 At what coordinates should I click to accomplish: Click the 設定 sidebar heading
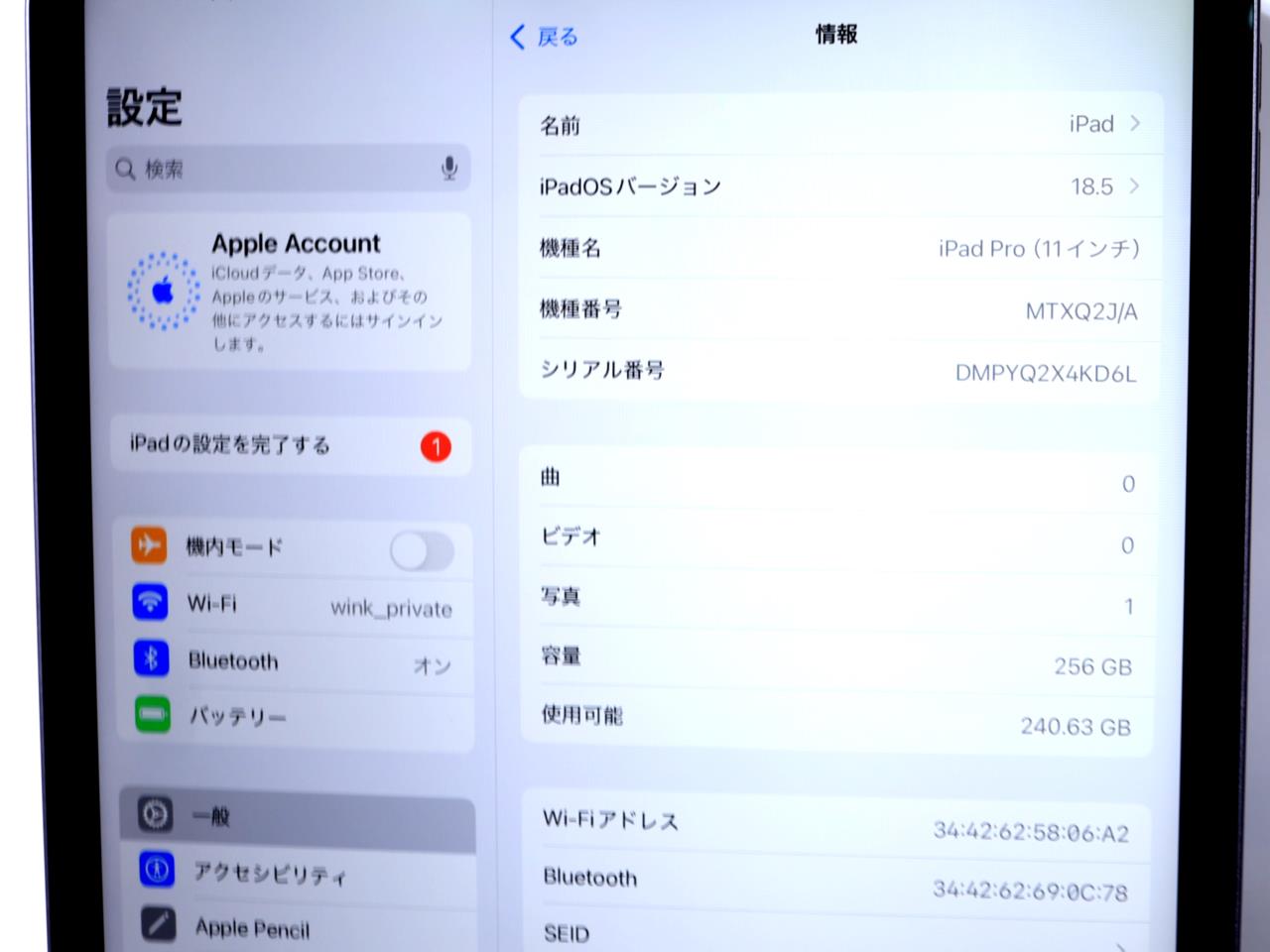pyautogui.click(x=145, y=107)
